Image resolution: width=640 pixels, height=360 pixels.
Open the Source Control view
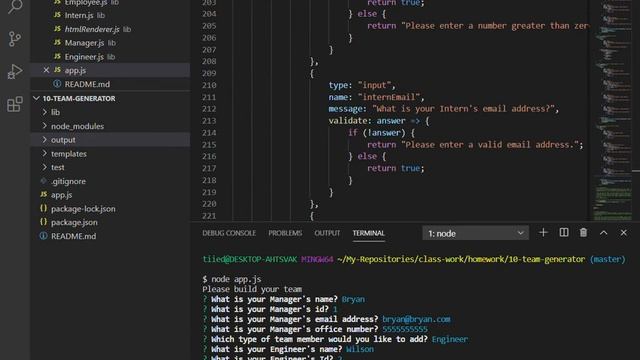[x=15, y=39]
